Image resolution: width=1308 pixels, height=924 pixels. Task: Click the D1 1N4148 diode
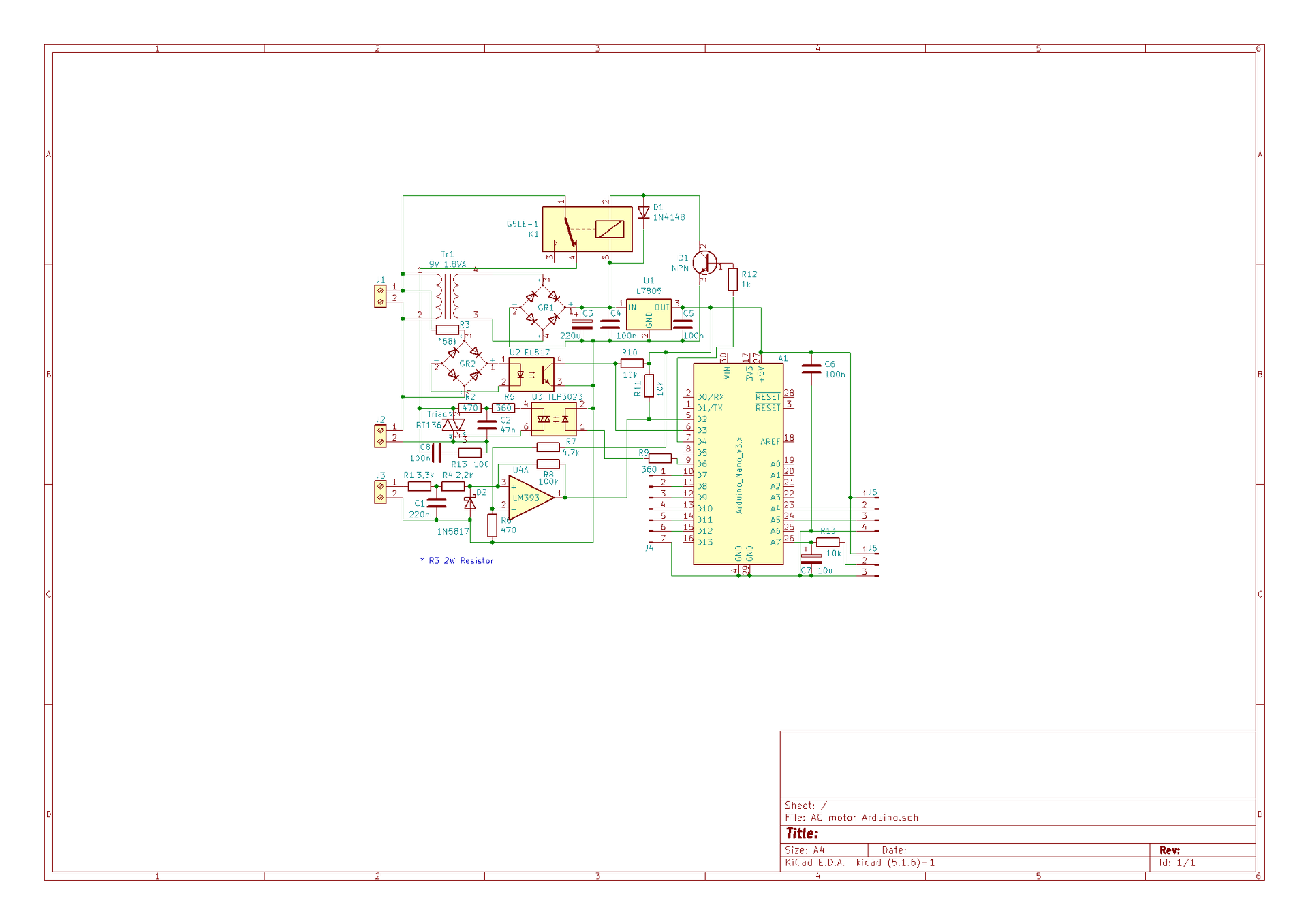tap(643, 212)
